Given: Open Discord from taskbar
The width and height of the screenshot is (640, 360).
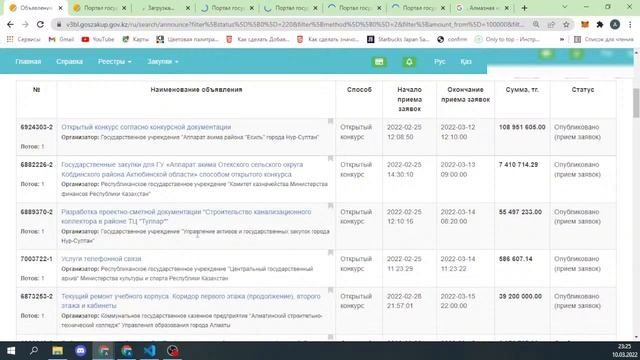Looking at the screenshot, I should [x=80, y=351].
